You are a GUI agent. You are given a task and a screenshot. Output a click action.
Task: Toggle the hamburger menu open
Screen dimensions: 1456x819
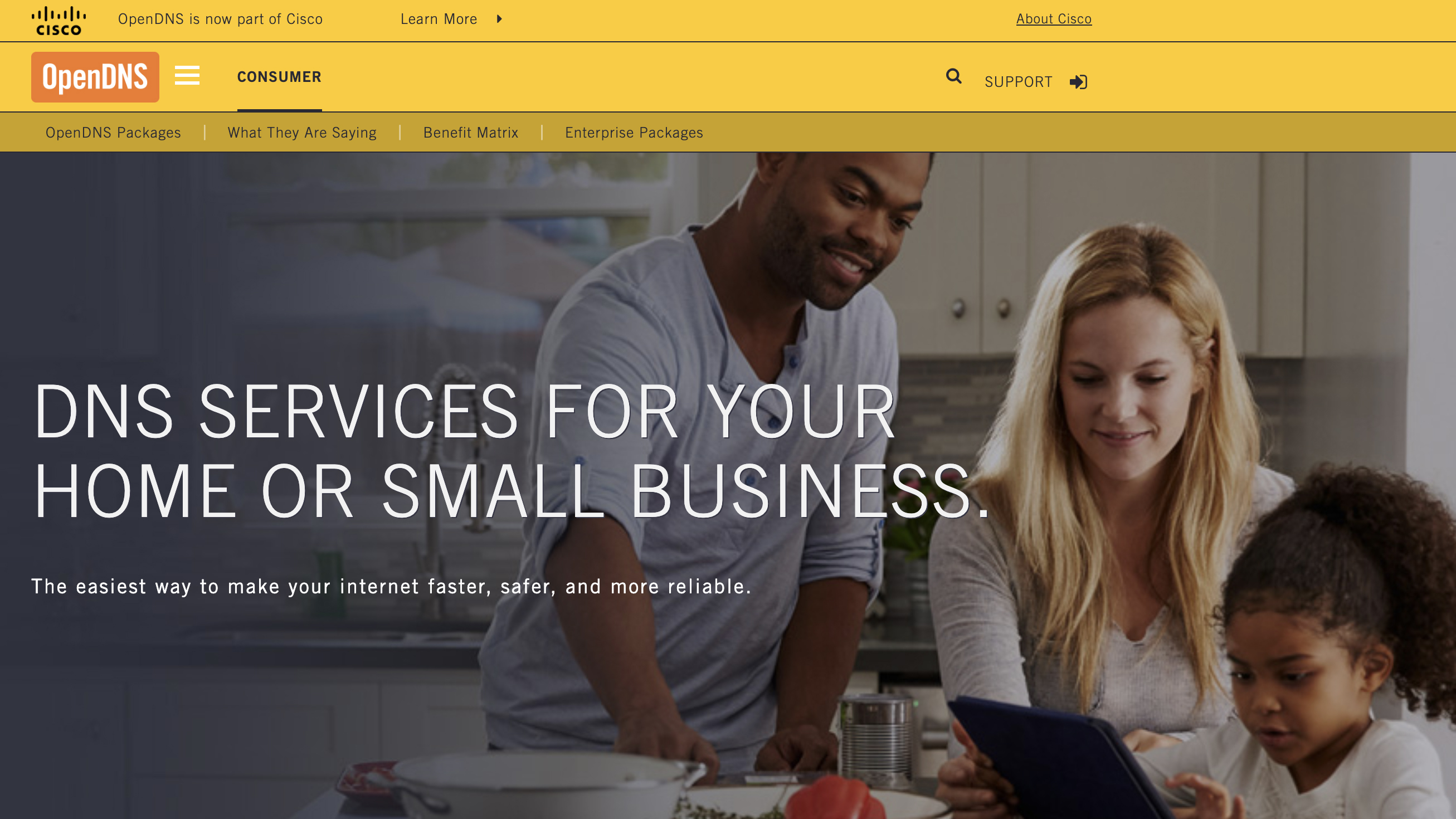click(187, 77)
